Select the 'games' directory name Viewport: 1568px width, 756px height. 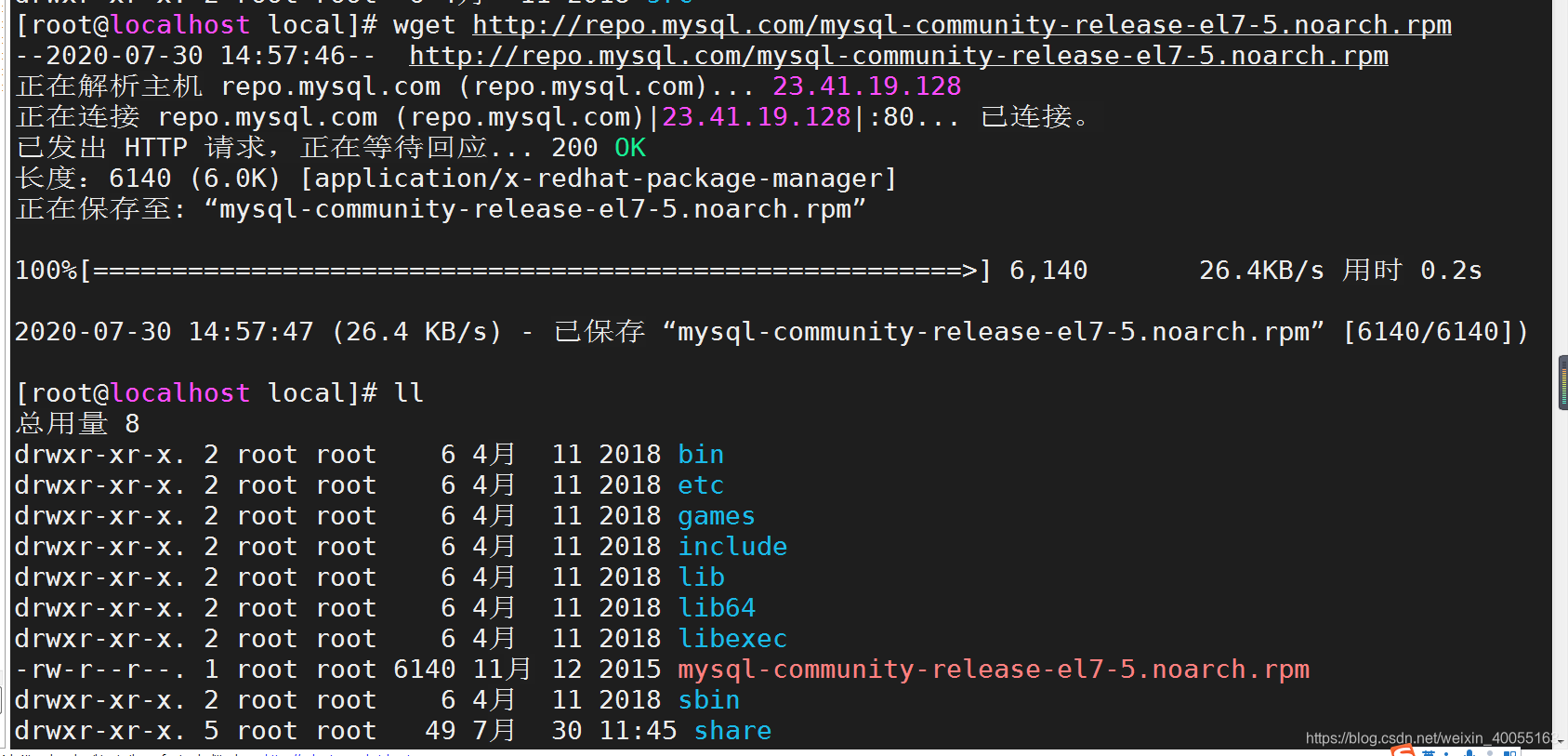717,516
